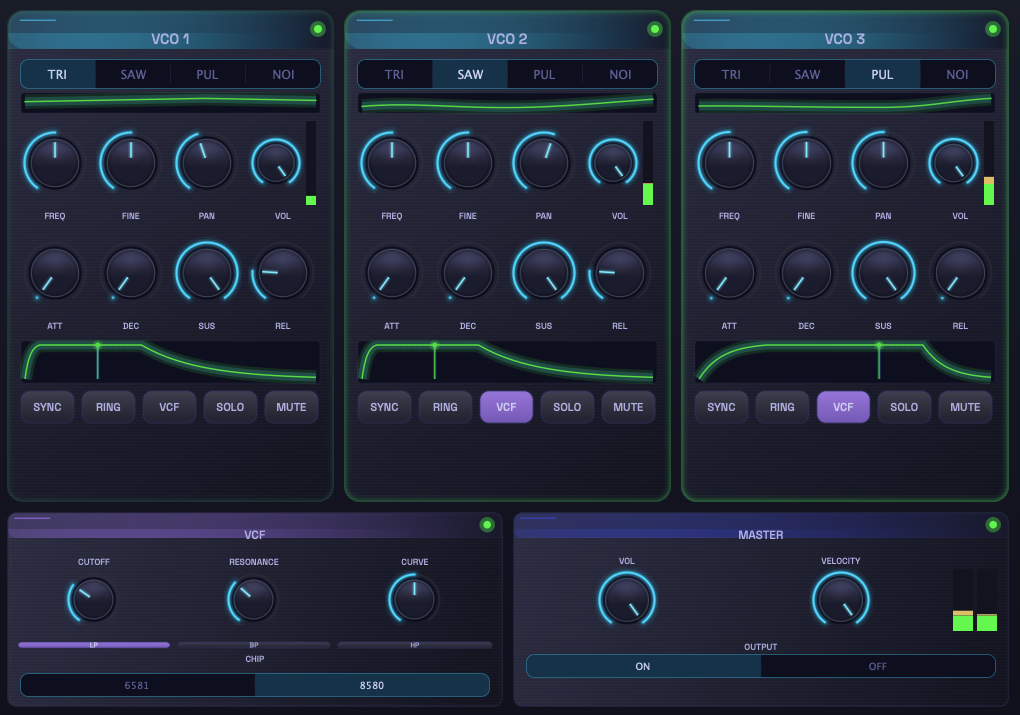Switch VCO 3 to SAW waveform
Image resolution: width=1020 pixels, height=715 pixels.
[807, 74]
